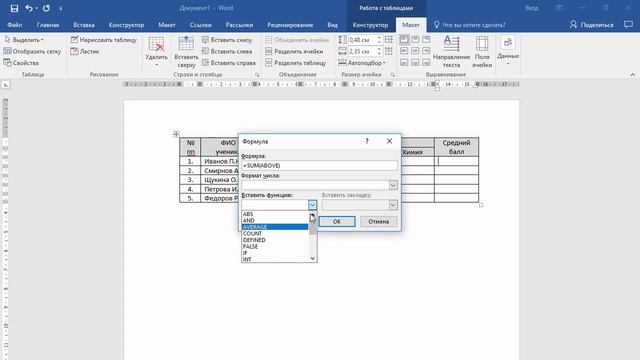Click Направление текста button
The image size is (640, 360).
point(451,52)
